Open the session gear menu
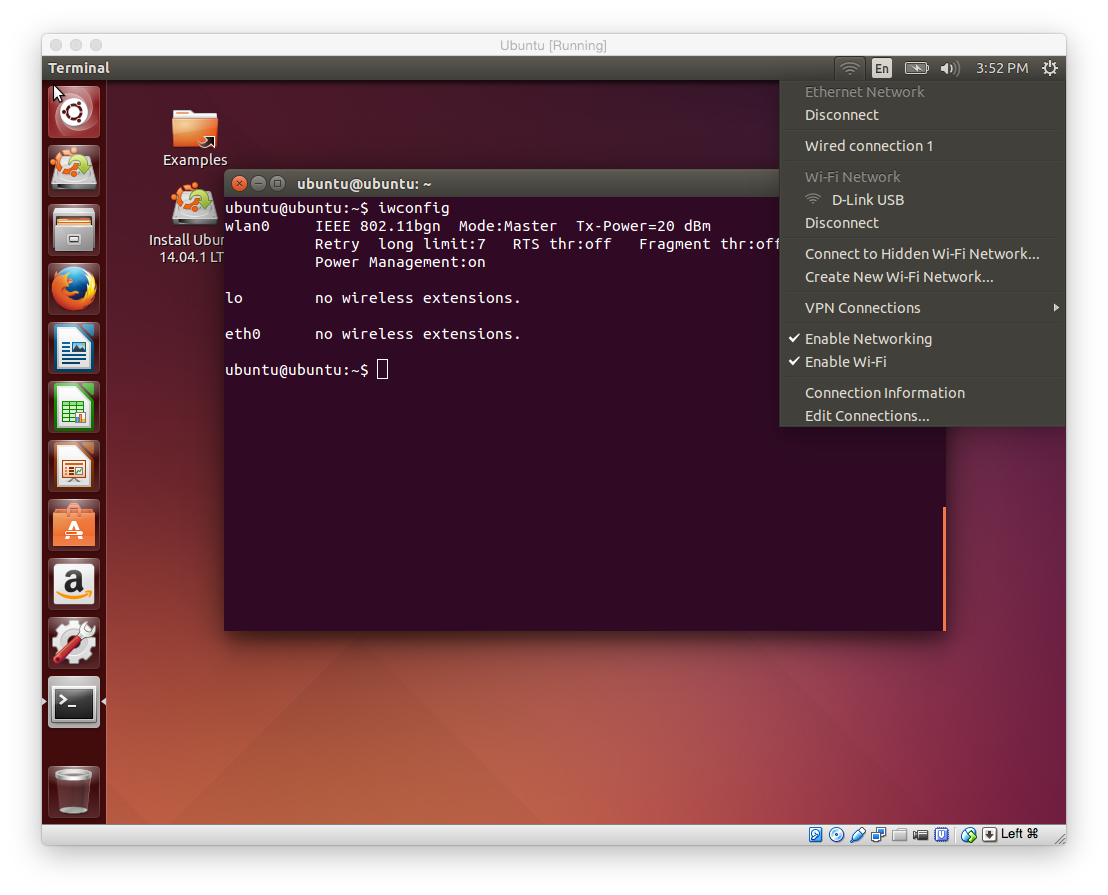This screenshot has width=1108, height=895. [x=1050, y=68]
